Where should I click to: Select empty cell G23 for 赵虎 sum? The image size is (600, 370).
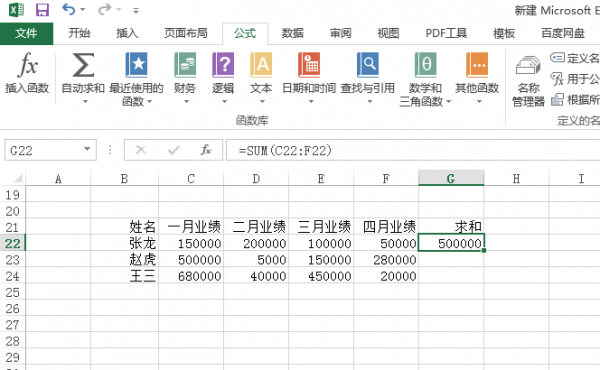pyautogui.click(x=451, y=259)
